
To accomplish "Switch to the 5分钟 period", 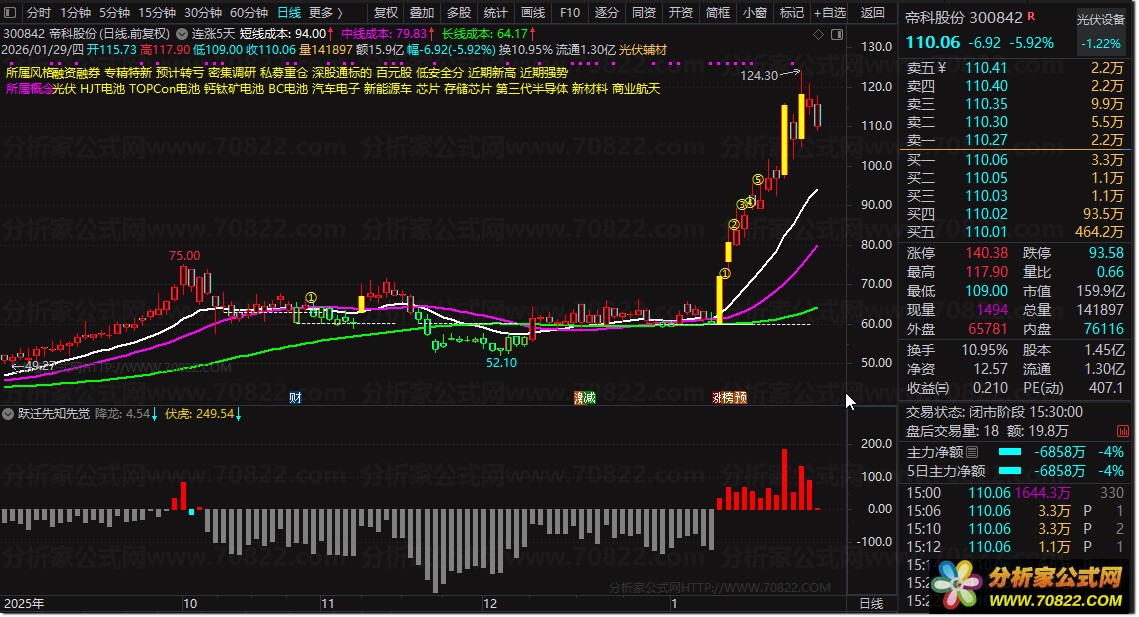I will pos(114,12).
